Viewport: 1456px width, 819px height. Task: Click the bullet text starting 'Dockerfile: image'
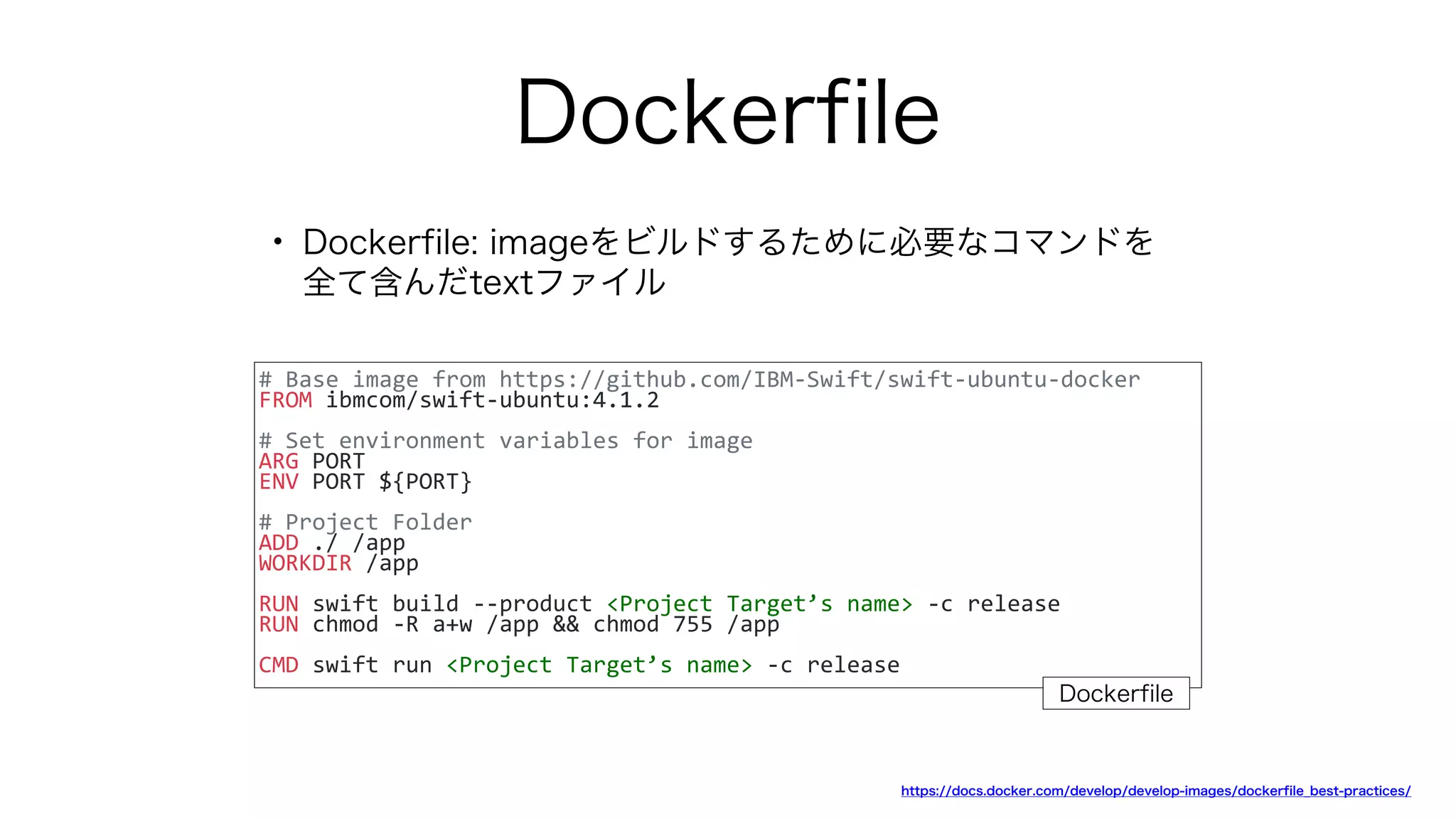coord(728,242)
